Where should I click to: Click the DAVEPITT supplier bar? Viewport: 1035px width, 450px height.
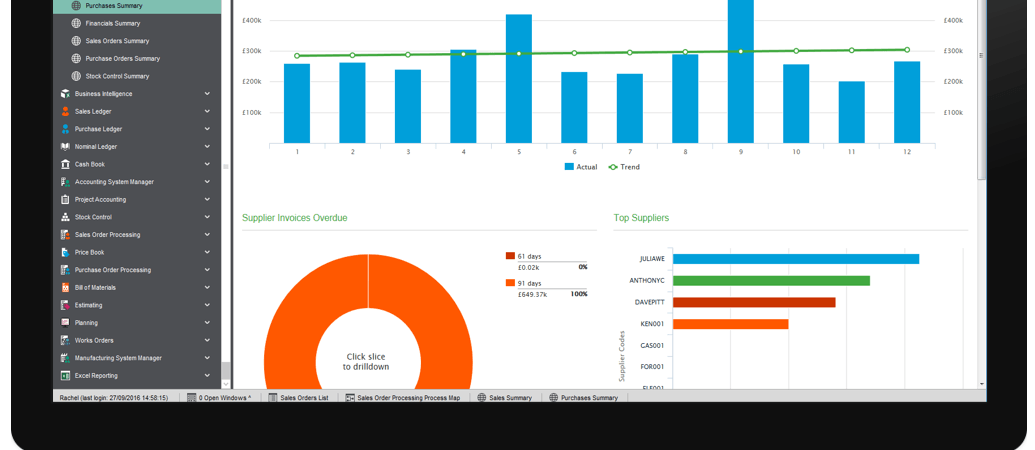click(x=754, y=302)
